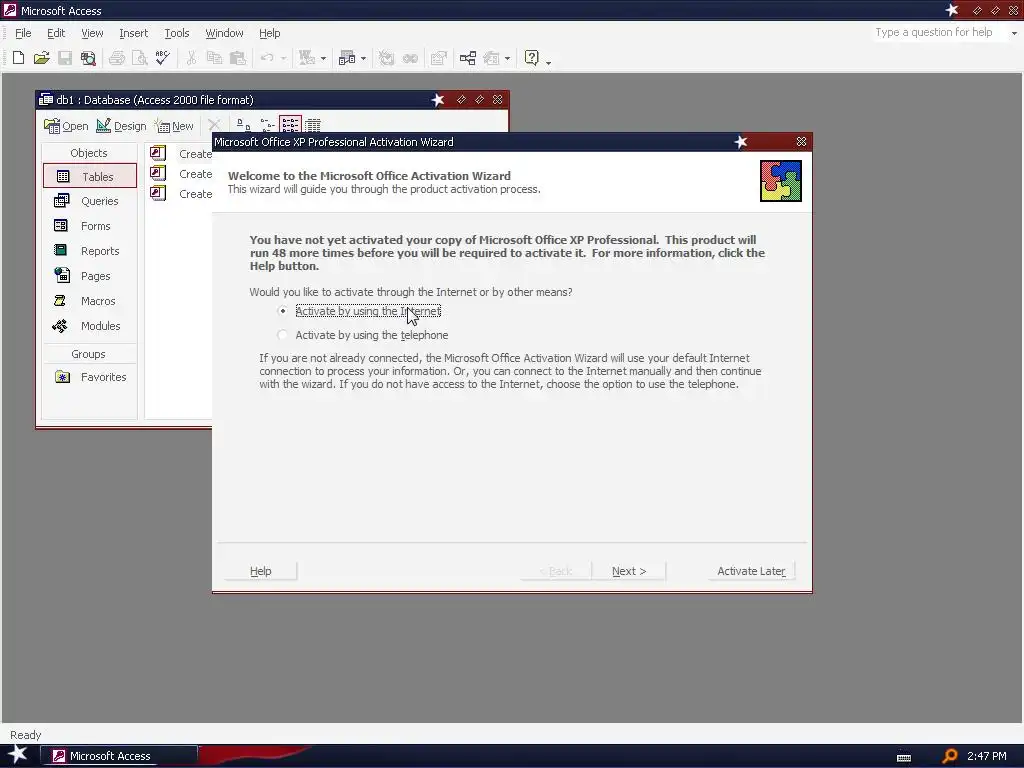Screen dimensions: 1024x768
Task: Open the Undo history dropdown arrow
Action: (283, 58)
